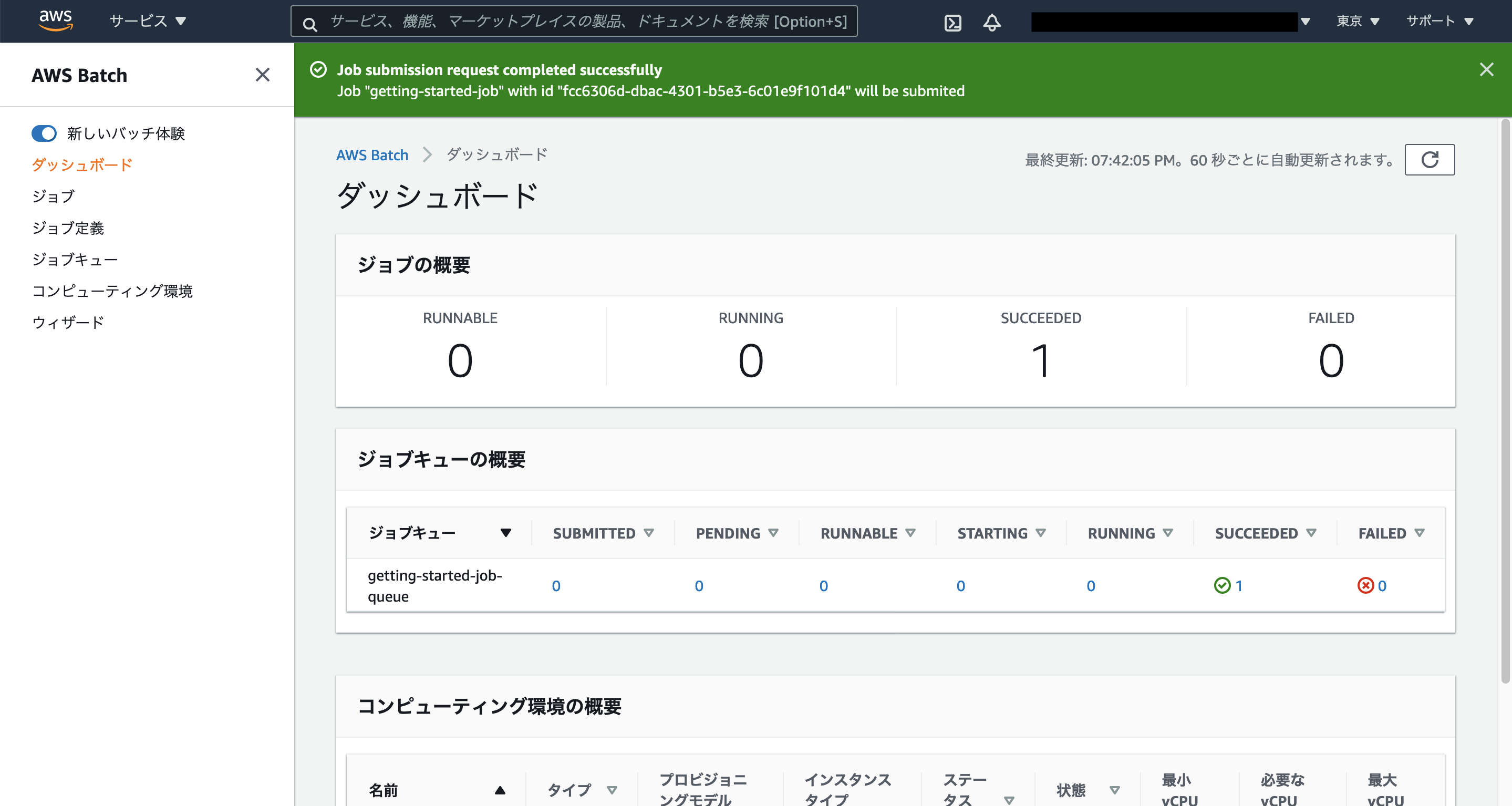Open SUBMITTED count for getting-started-job-queue

tap(556, 586)
